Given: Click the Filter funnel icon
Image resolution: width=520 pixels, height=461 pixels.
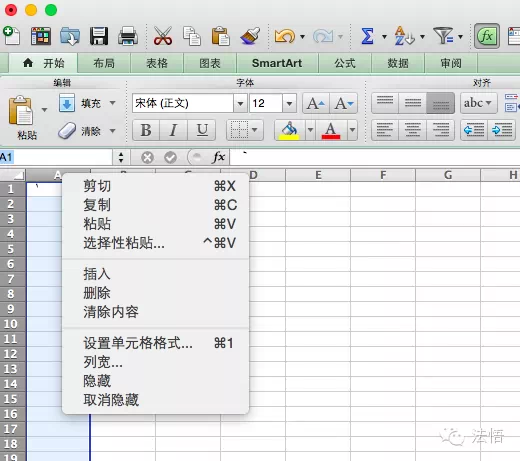Looking at the screenshot, I should click(443, 36).
